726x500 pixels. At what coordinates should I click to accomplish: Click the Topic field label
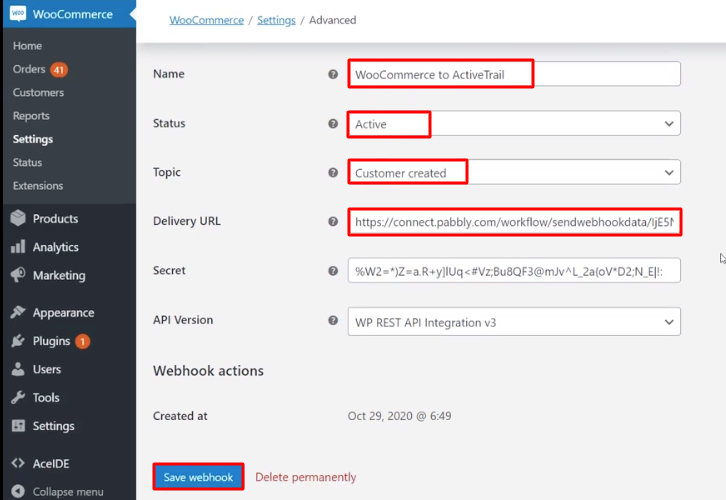[167, 172]
